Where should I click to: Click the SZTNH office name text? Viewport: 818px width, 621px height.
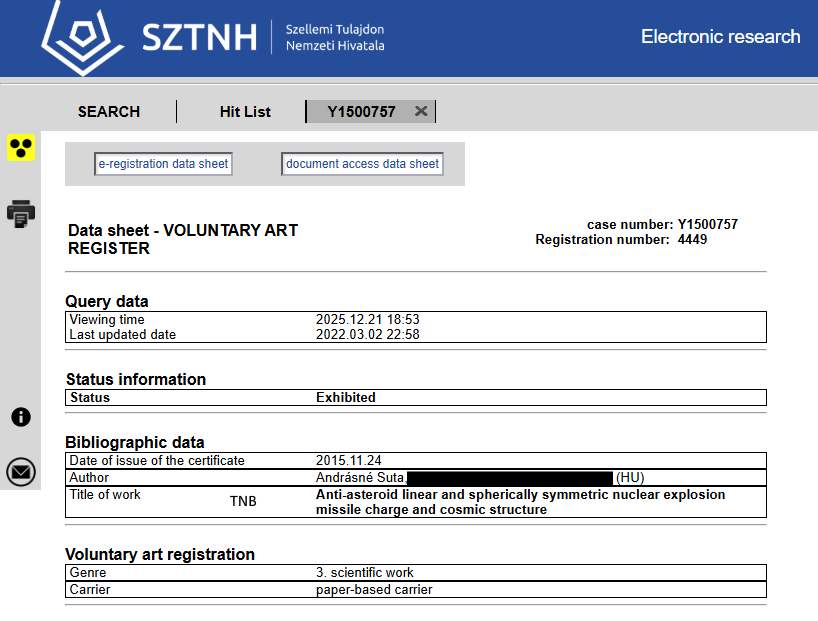click(335, 38)
